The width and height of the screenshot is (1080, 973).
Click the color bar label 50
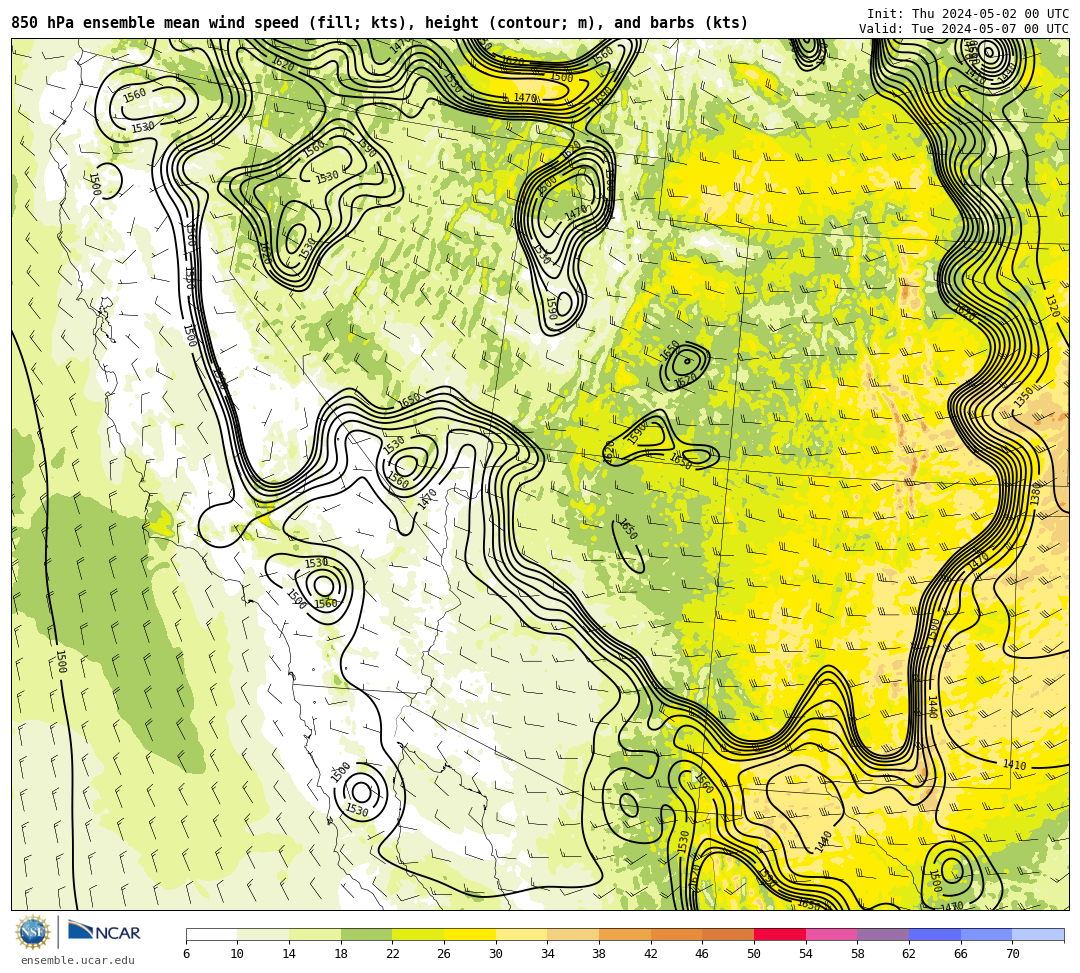tap(754, 954)
